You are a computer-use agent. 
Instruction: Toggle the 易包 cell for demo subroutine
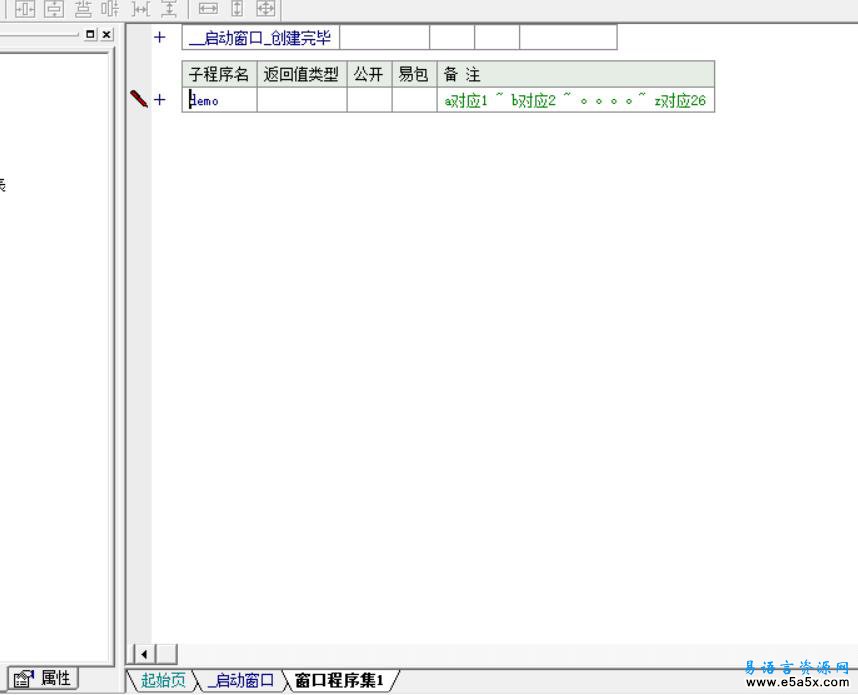click(x=414, y=100)
